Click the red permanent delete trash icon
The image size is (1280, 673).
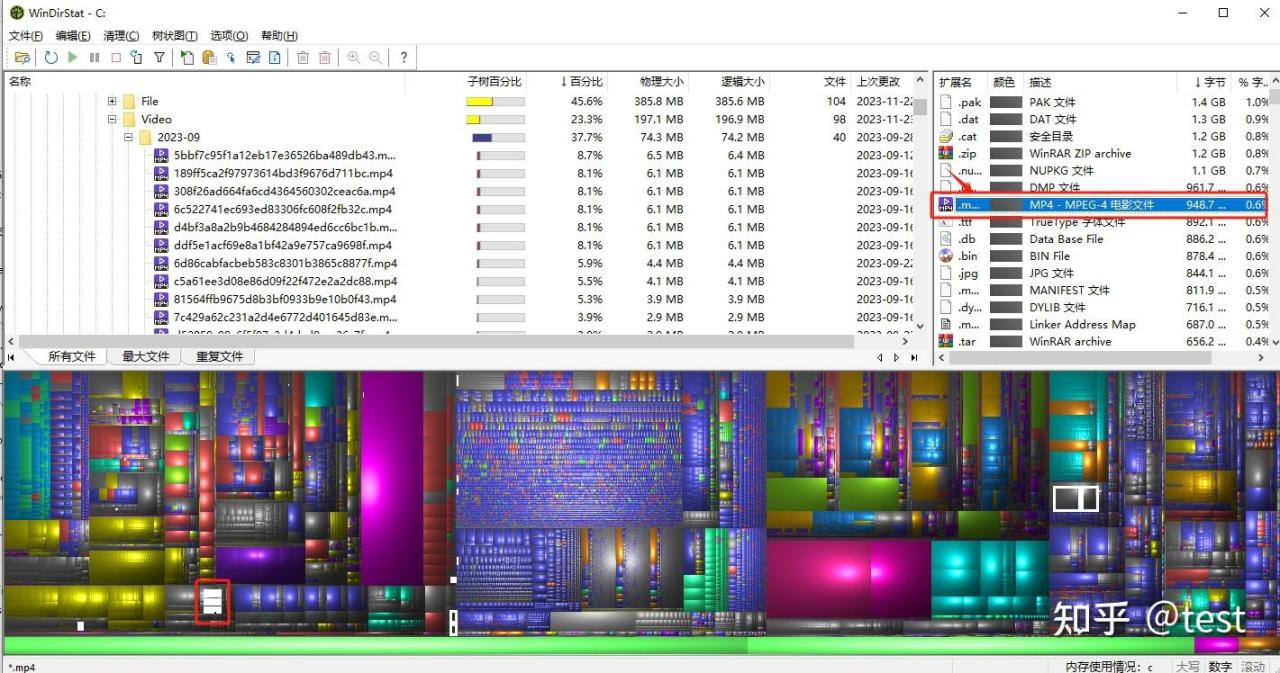(325, 58)
